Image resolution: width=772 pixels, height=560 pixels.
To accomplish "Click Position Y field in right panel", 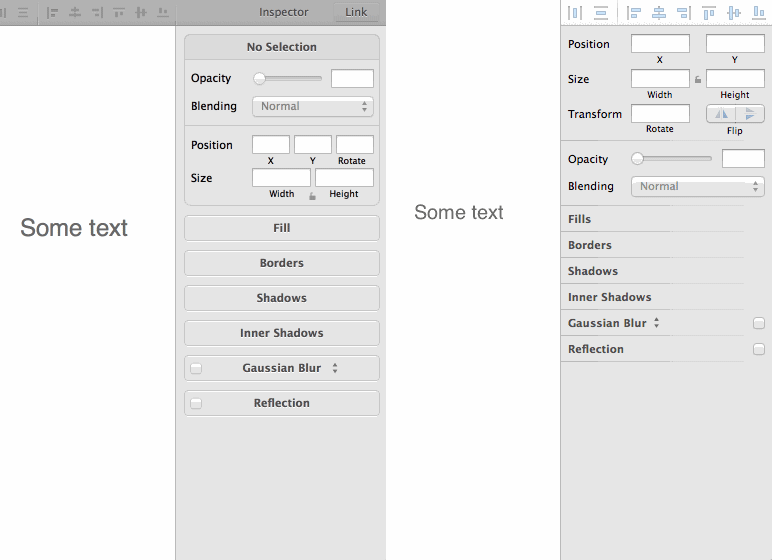I will [735, 44].
